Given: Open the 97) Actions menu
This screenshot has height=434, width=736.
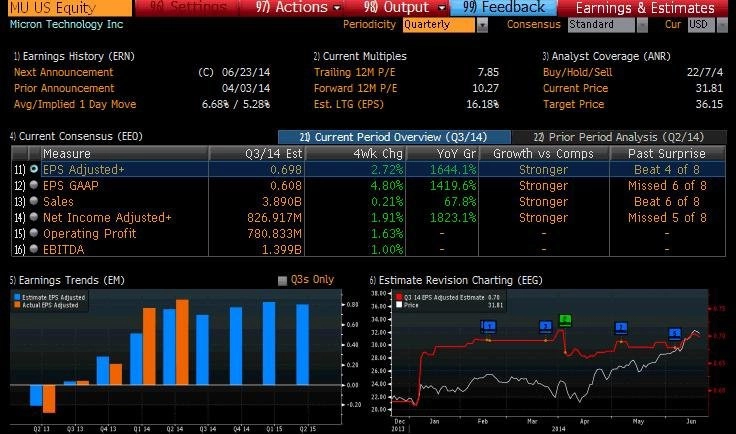Looking at the screenshot, I should click(x=298, y=8).
